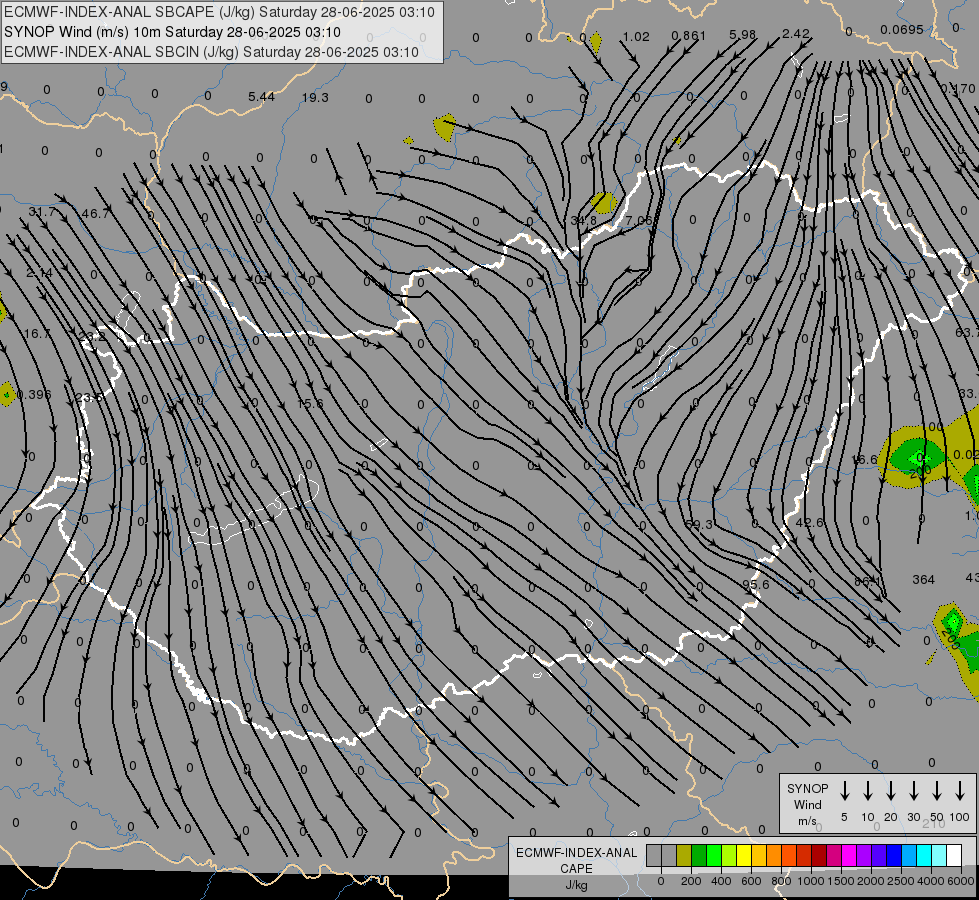Click the SBCAPE title line in header
Viewport: 979px width, 900px height.
tap(219, 12)
